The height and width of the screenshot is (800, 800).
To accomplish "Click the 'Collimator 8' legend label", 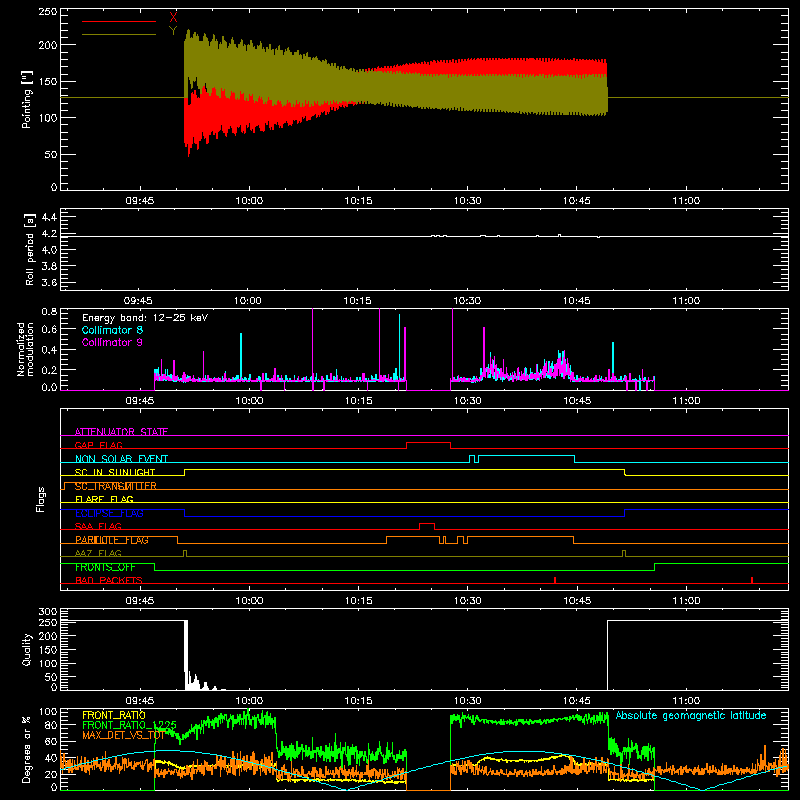I will (x=112, y=330).
